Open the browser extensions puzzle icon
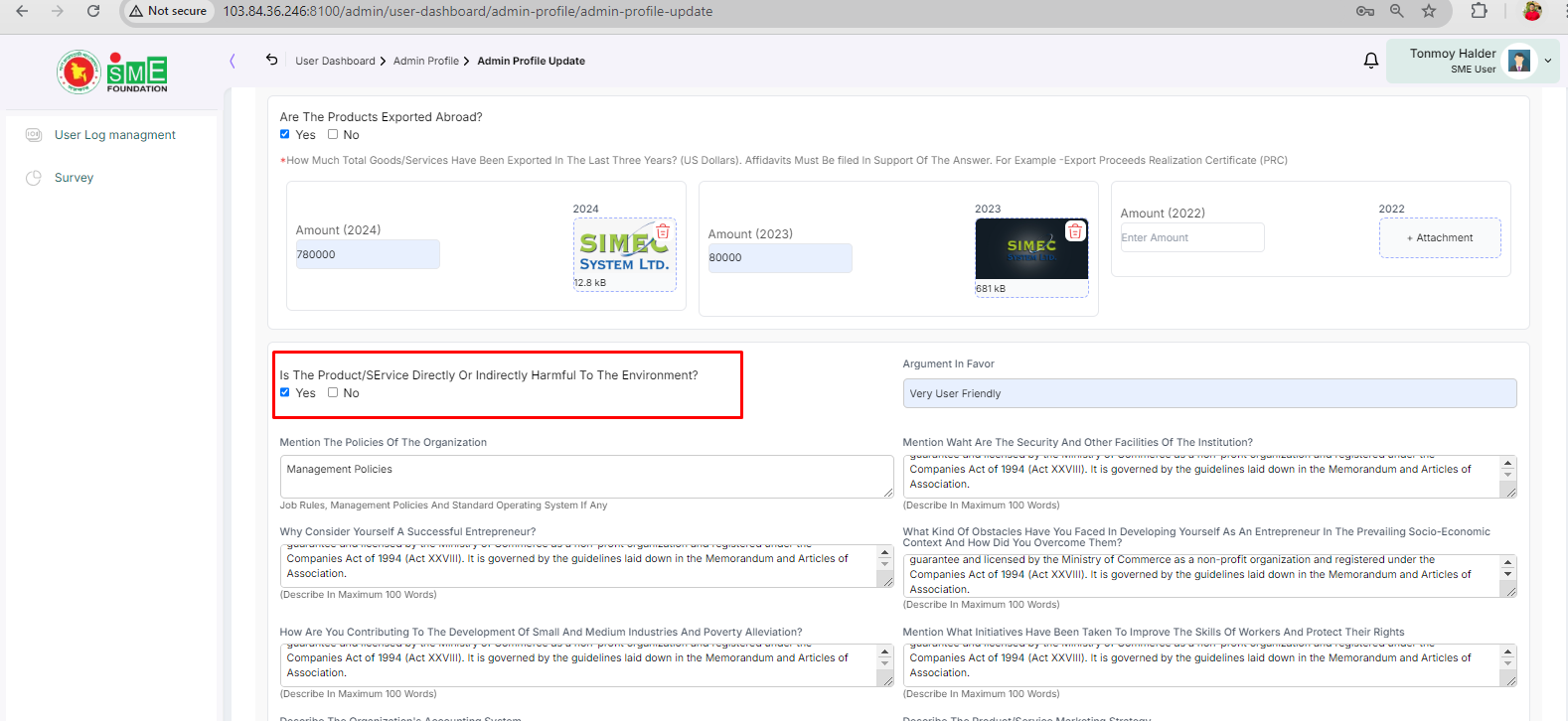This screenshot has width=1568, height=721. (x=1480, y=11)
